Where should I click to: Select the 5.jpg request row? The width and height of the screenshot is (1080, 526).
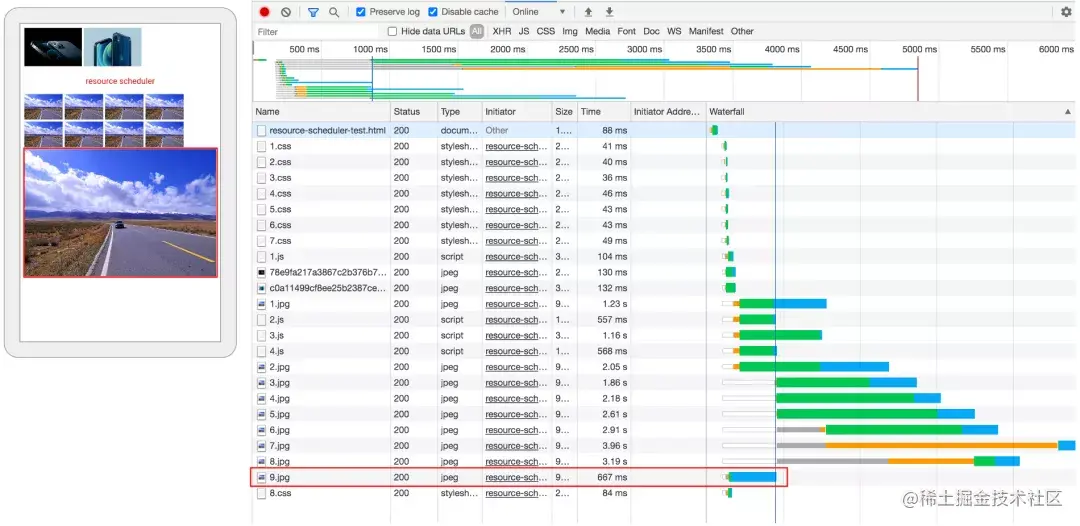pos(664,414)
